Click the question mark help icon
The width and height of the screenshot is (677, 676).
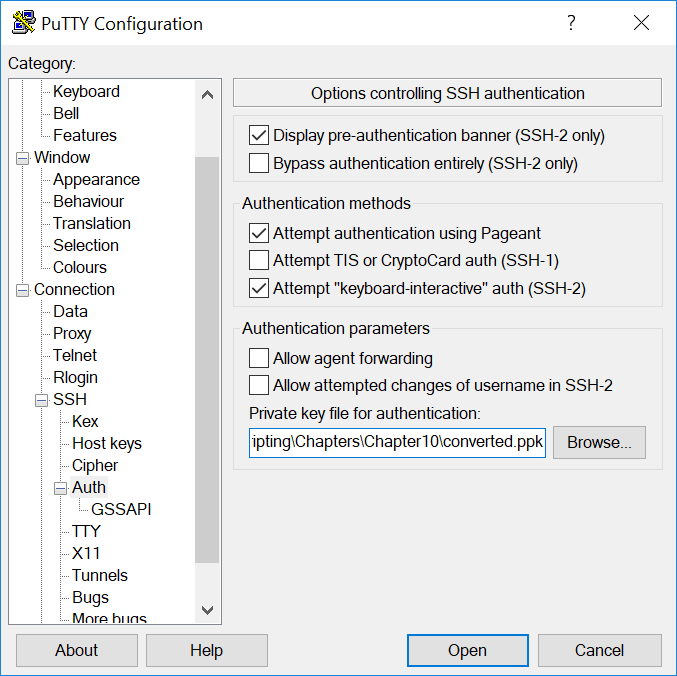pyautogui.click(x=571, y=23)
